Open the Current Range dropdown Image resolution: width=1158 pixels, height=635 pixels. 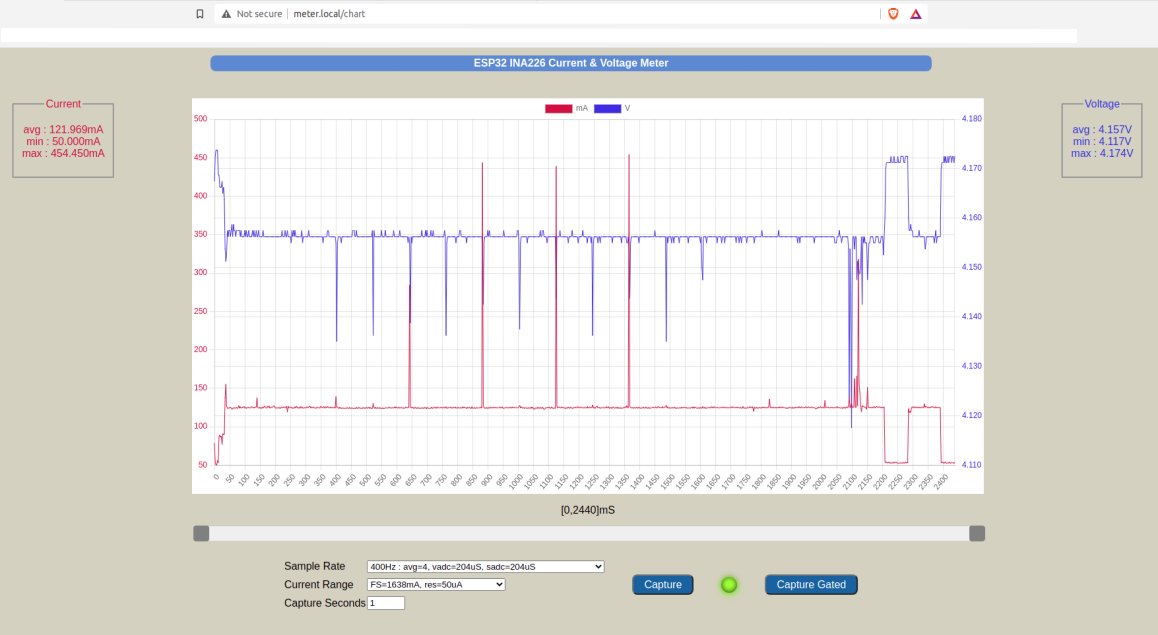tap(436, 585)
